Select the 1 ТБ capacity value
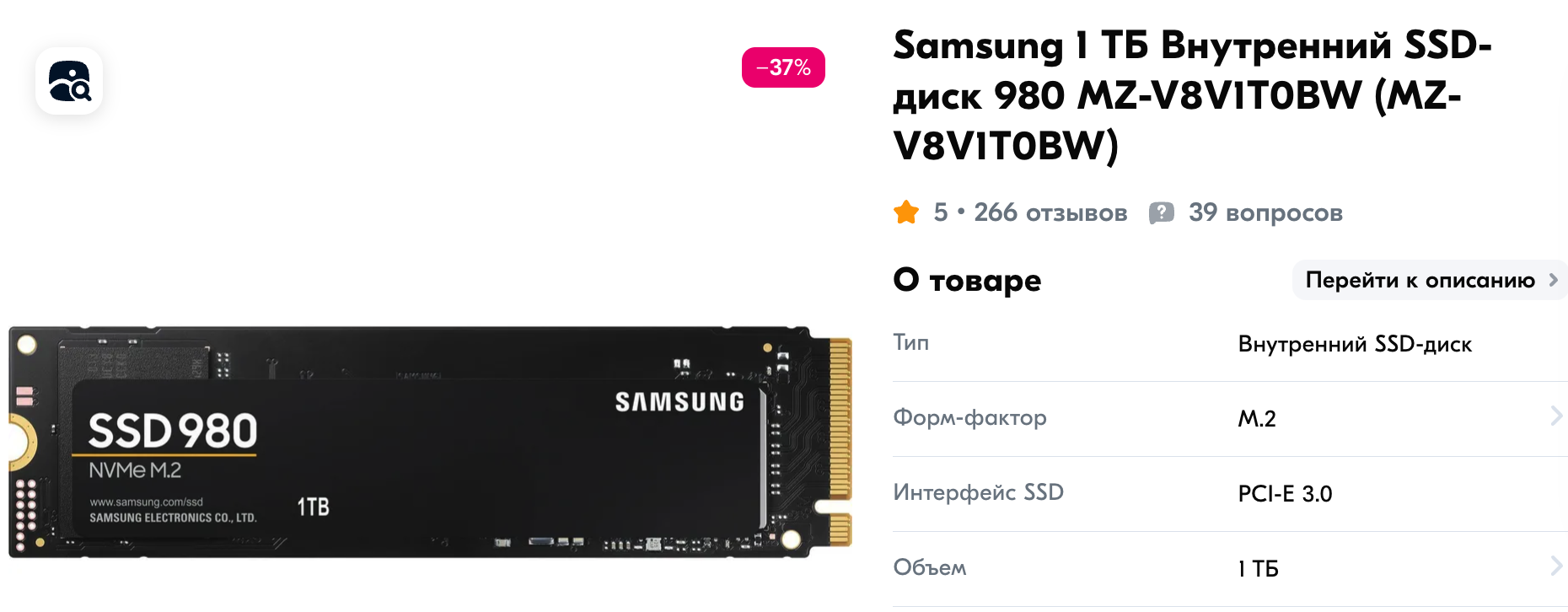The image size is (1568, 612). pos(1258,568)
